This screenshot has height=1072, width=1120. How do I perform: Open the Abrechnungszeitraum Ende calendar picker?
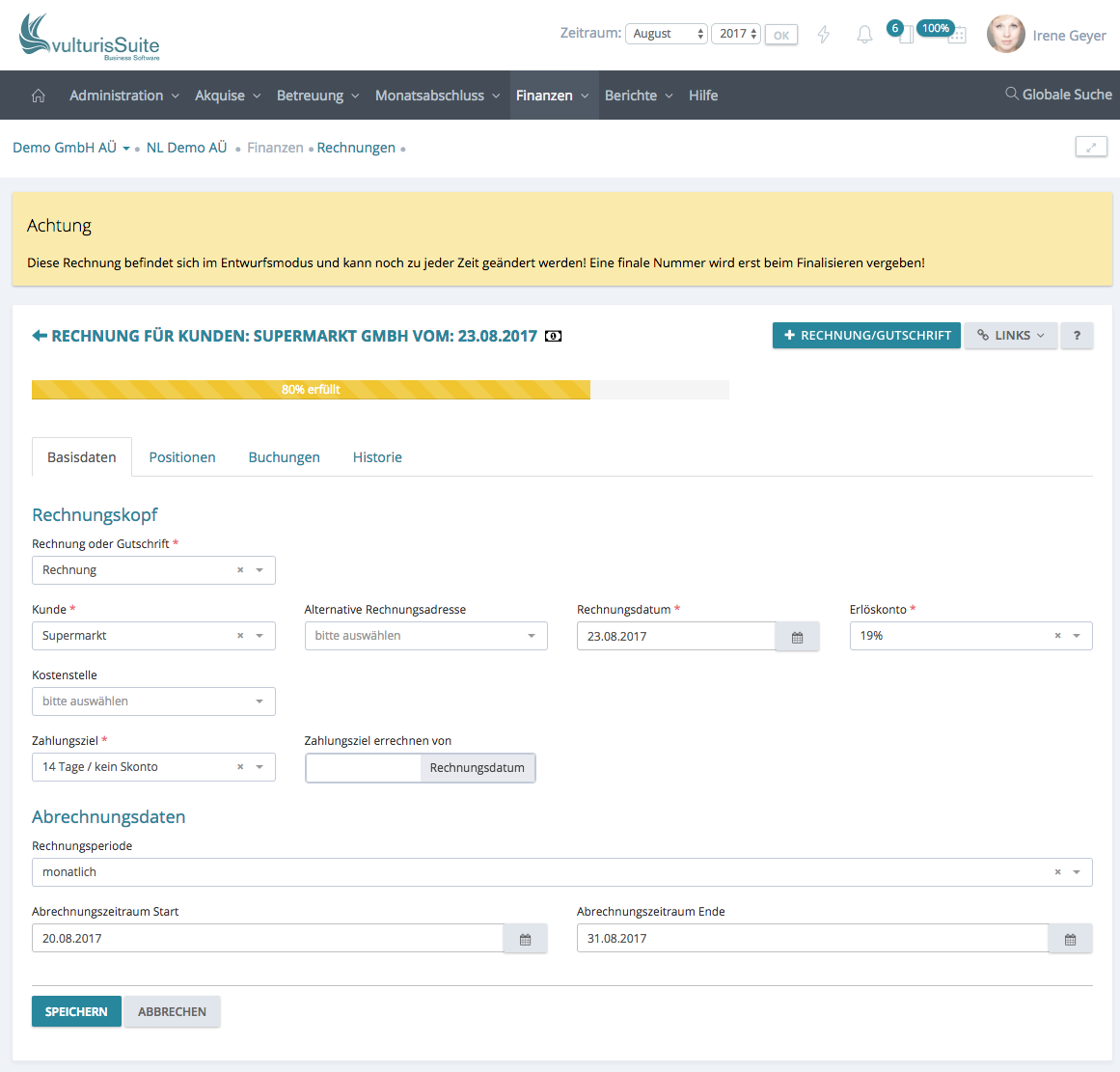[x=1070, y=939]
